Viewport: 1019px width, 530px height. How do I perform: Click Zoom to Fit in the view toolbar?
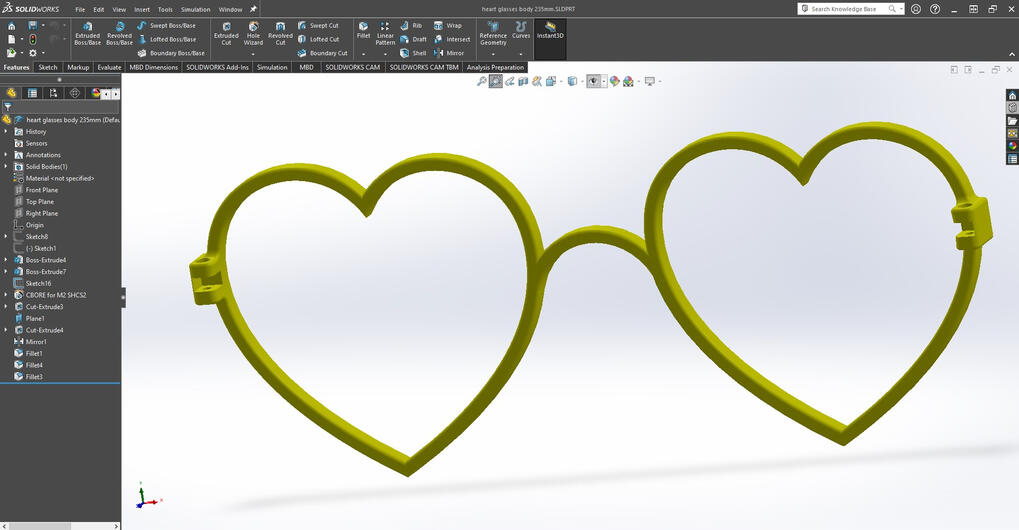482,81
